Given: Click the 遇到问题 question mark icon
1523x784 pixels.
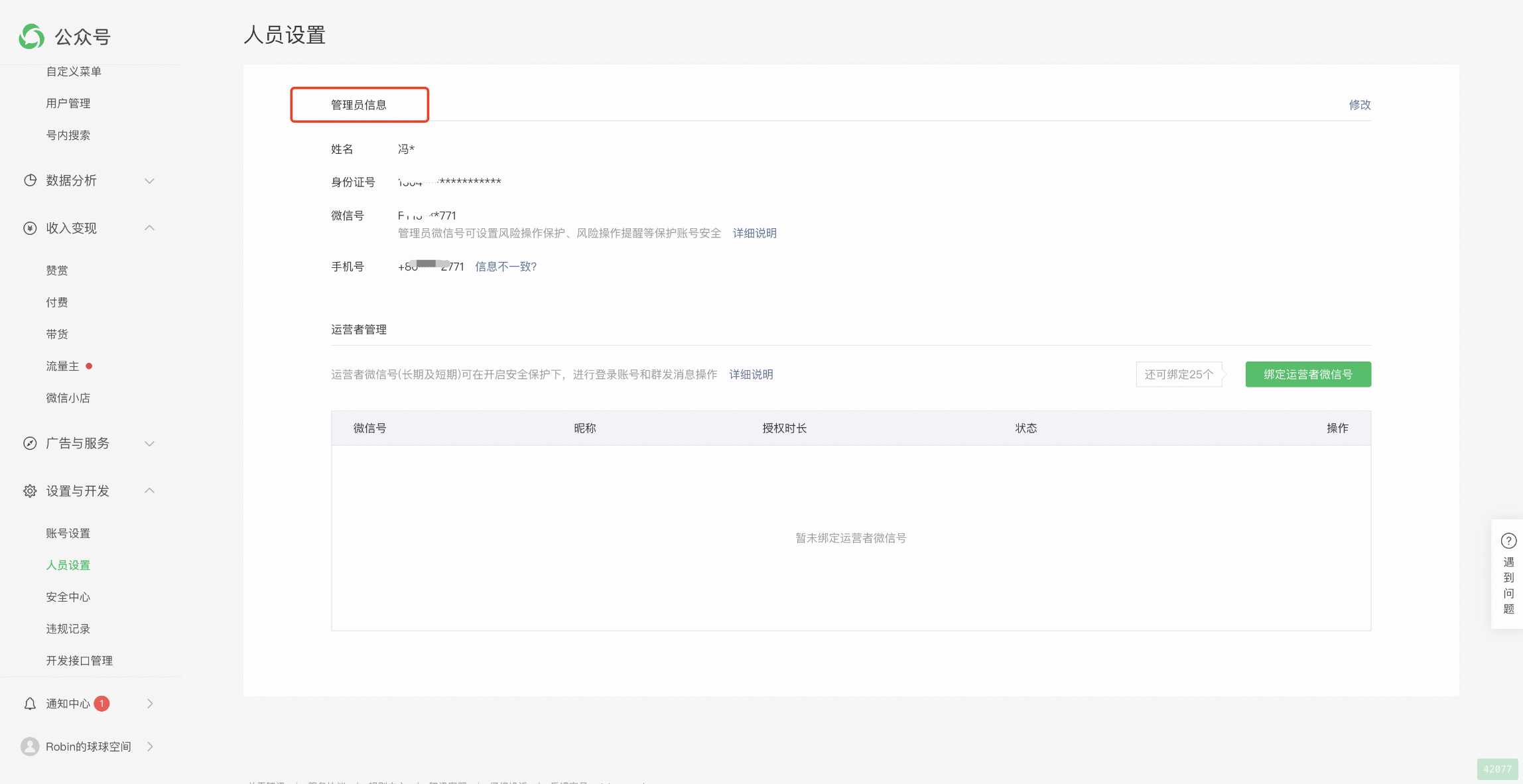Looking at the screenshot, I should coord(1508,541).
